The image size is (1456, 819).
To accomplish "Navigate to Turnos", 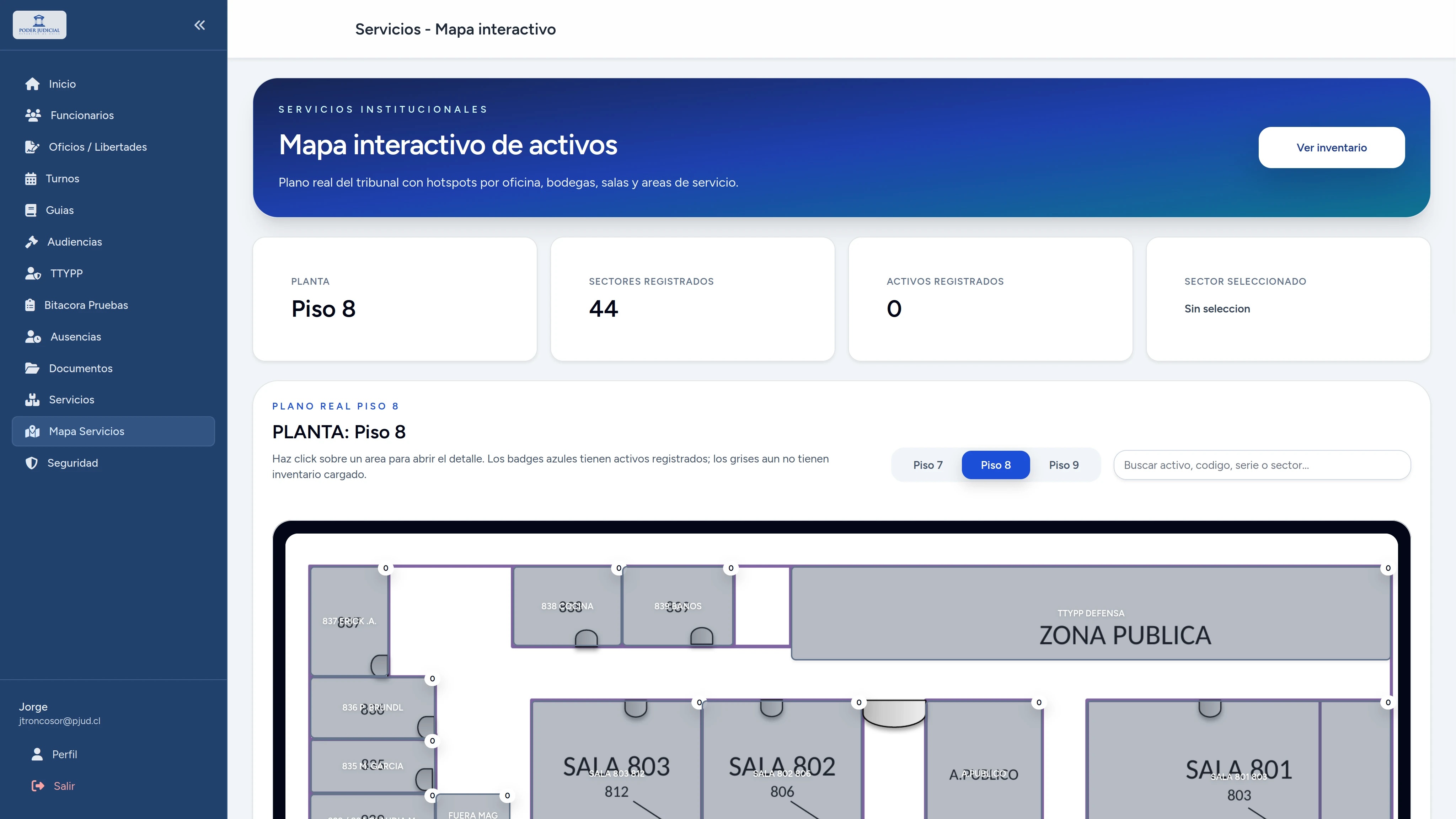I will (x=113, y=178).
